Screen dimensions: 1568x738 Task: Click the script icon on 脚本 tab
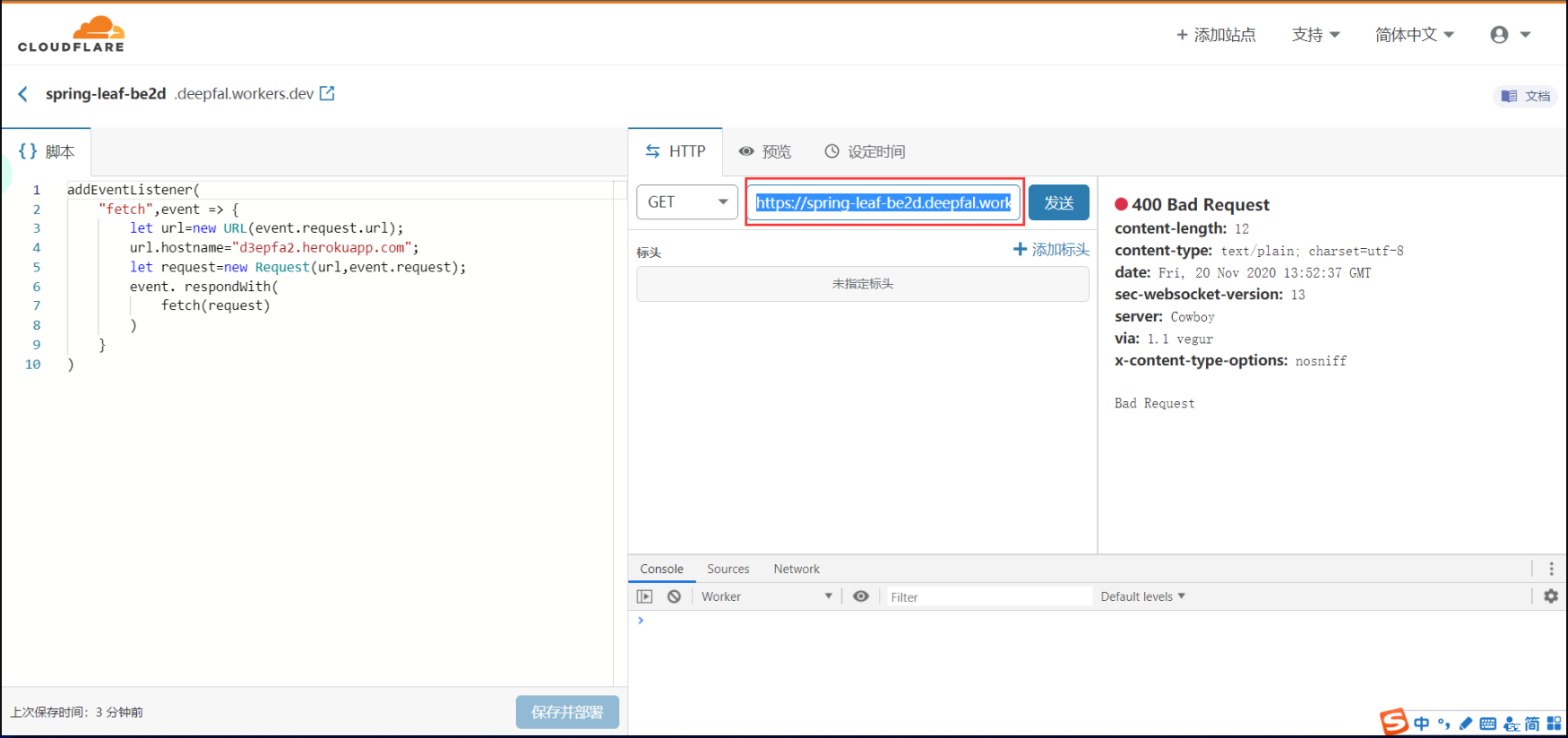coord(28,151)
